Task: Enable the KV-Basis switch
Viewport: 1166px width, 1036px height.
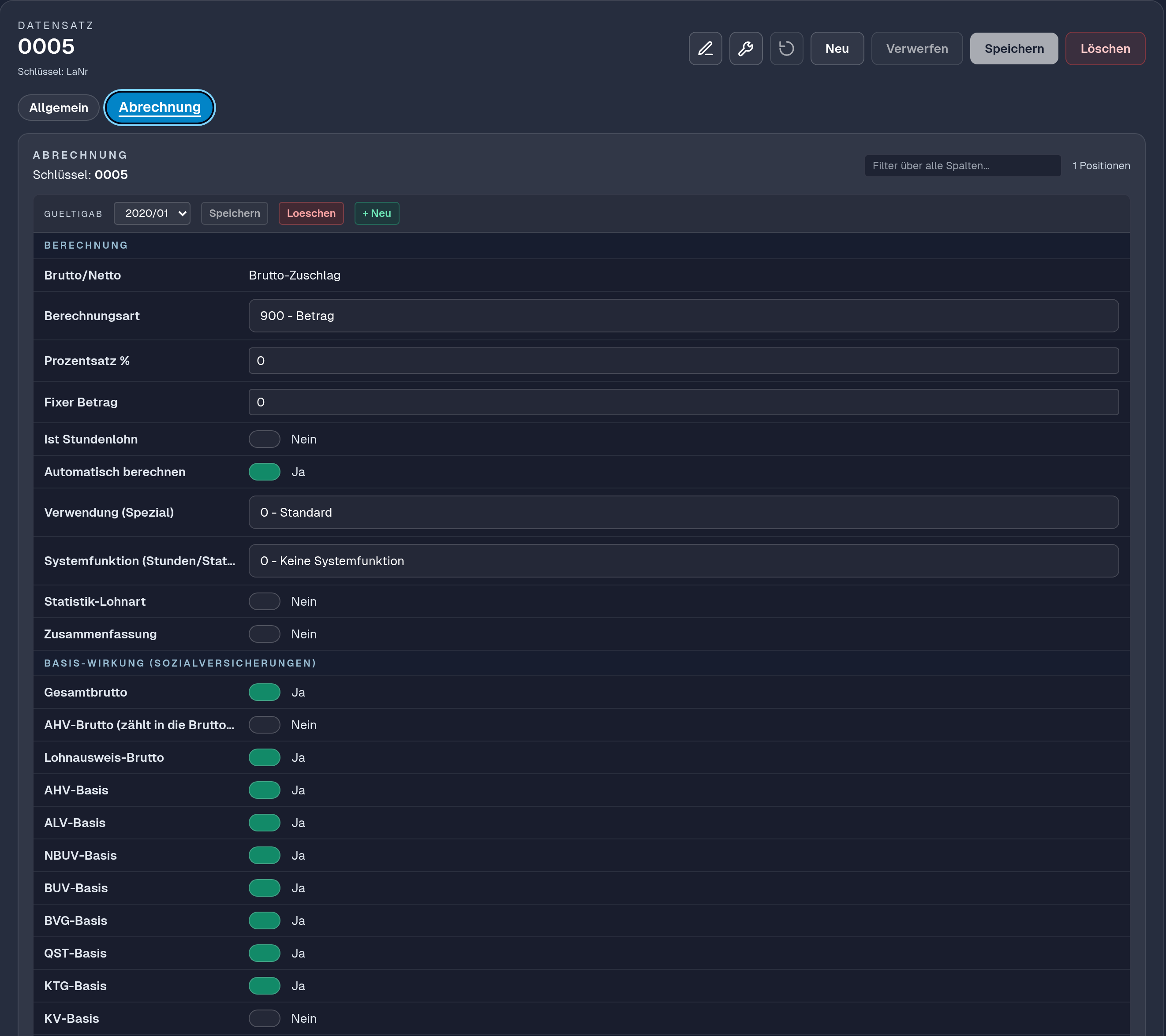Action: (x=264, y=1018)
